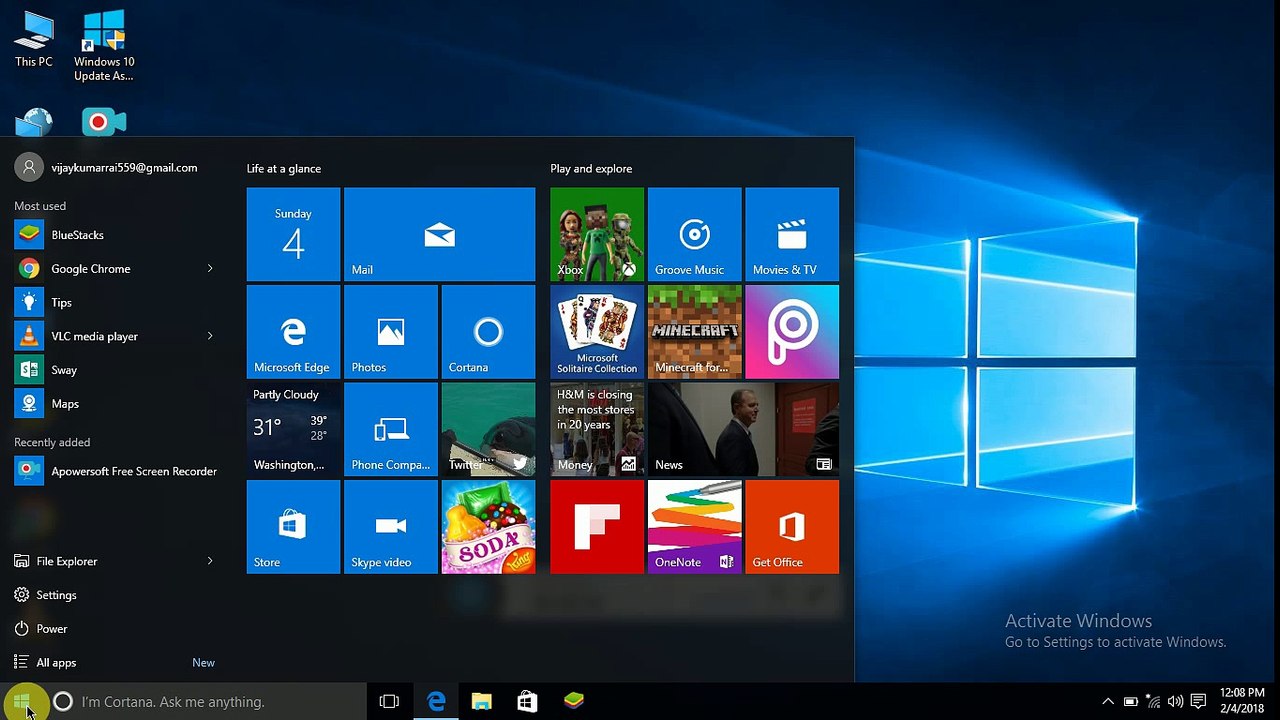Open the Action Center notifications icon
1280x720 pixels.
pos(1198,702)
